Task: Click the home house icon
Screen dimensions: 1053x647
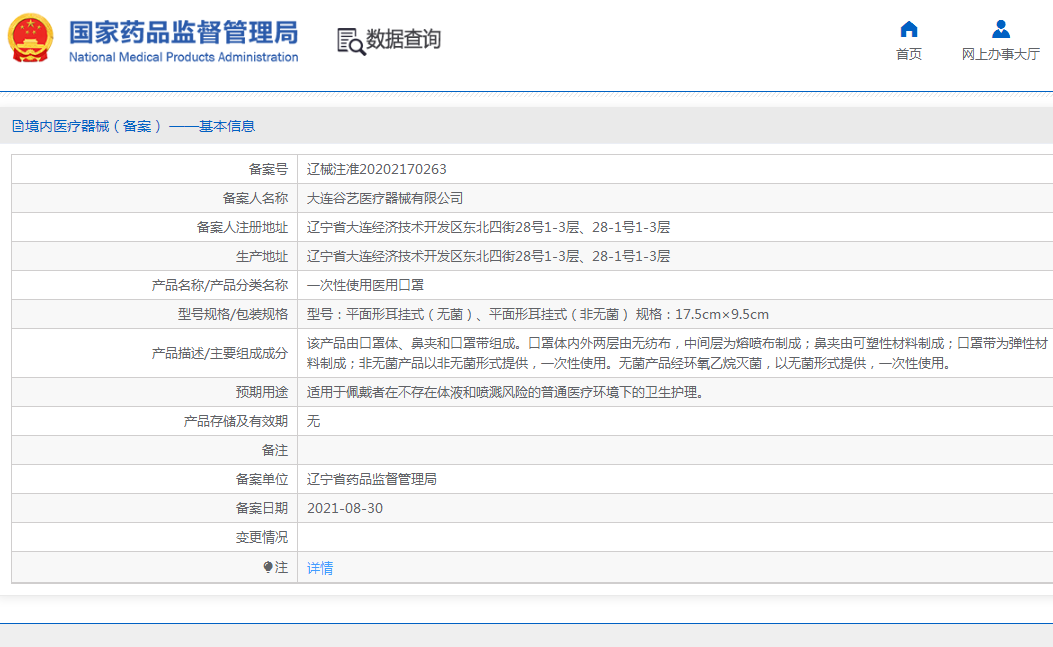Action: click(908, 29)
